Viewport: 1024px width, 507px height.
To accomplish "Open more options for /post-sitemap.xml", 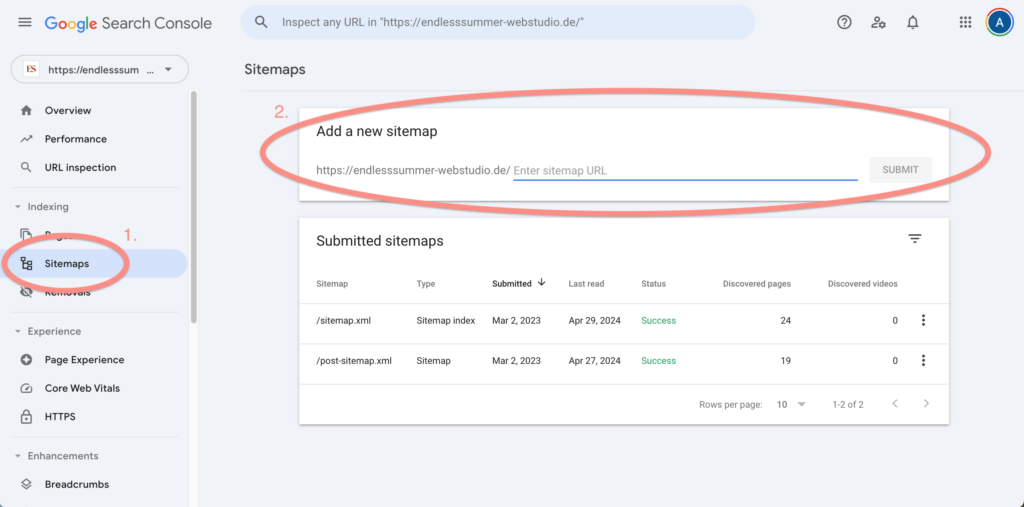I will tap(923, 360).
